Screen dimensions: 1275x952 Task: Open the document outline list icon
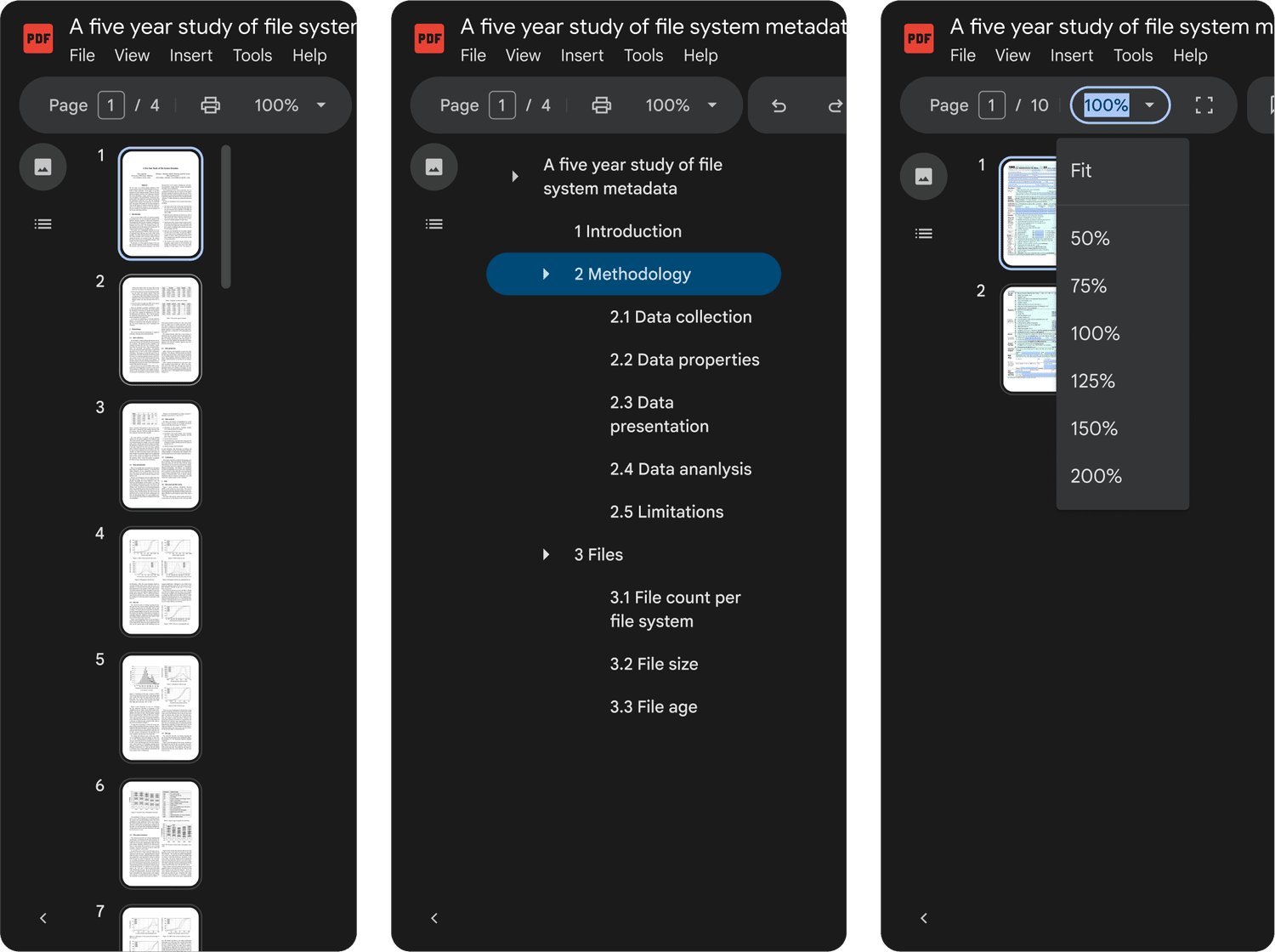click(x=42, y=224)
